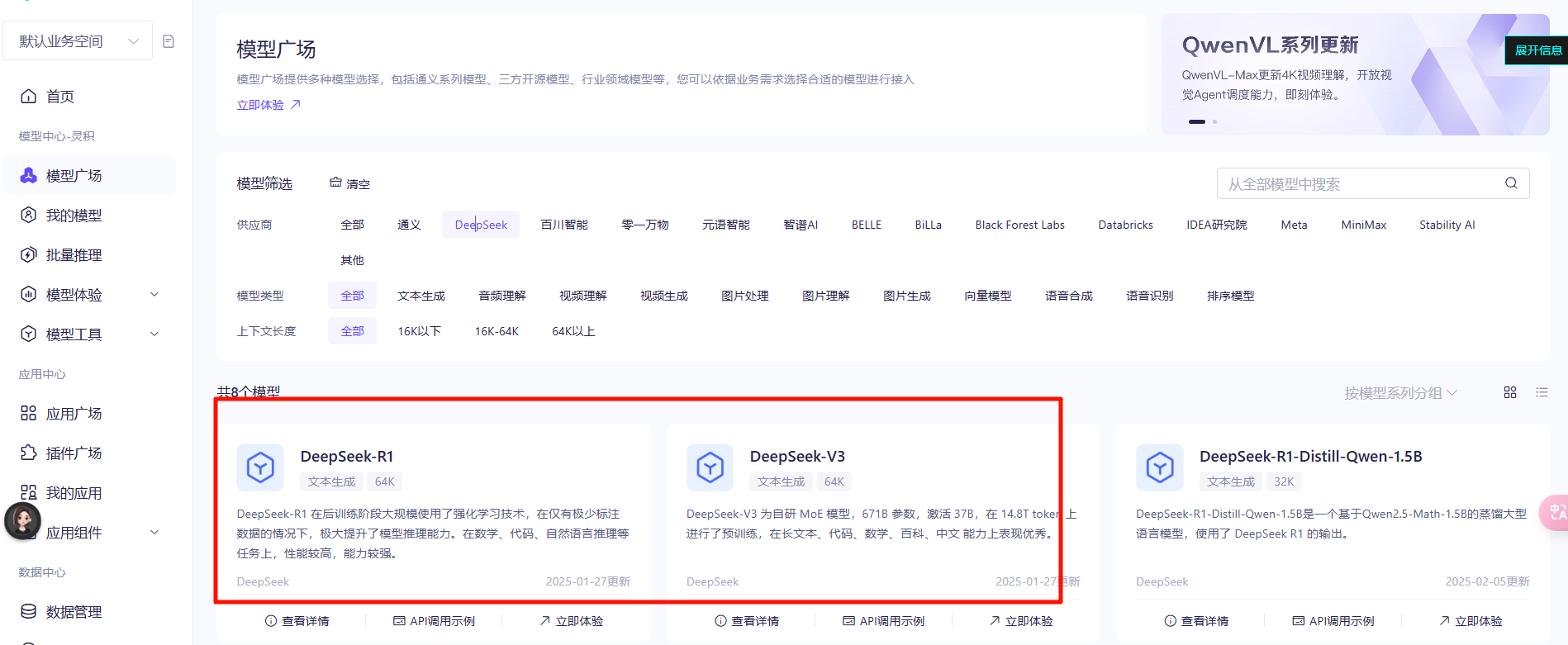Click the DeepSeek-V3 model logo icon
Viewport: 1568px width, 645px height.
pyautogui.click(x=710, y=467)
